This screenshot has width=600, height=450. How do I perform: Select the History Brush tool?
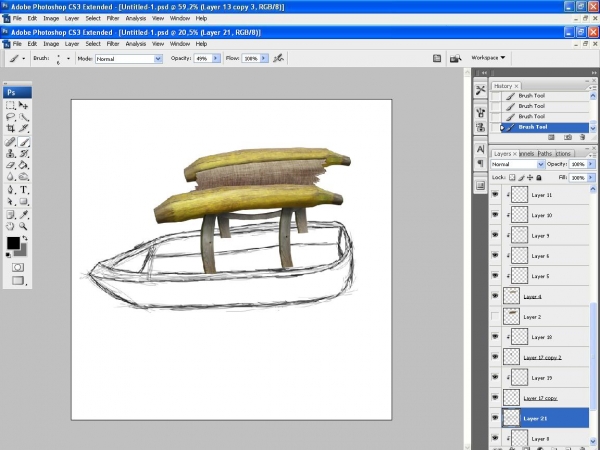(23, 153)
